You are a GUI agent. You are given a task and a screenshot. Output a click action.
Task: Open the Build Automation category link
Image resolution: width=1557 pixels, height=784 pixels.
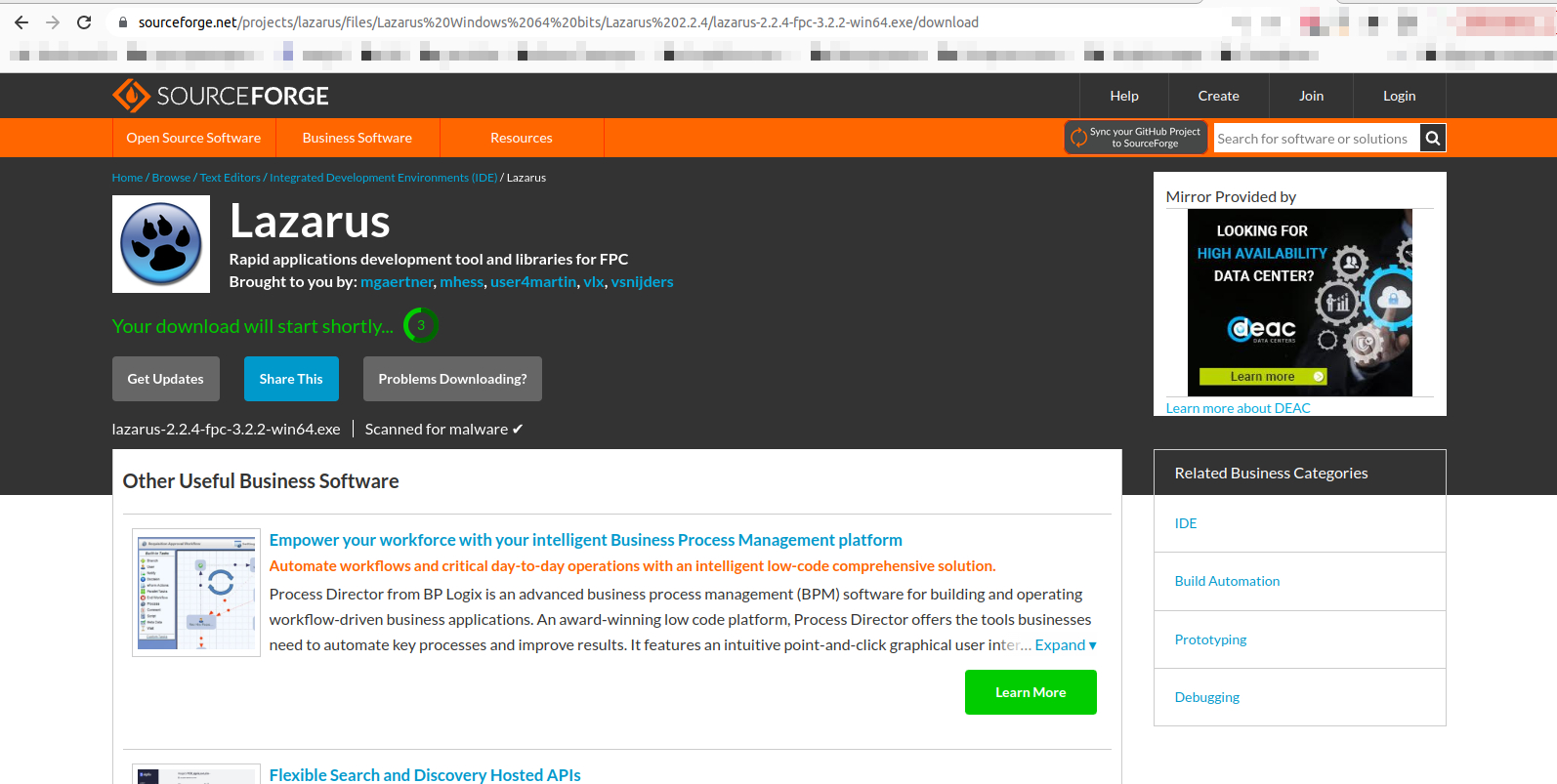[1227, 581]
